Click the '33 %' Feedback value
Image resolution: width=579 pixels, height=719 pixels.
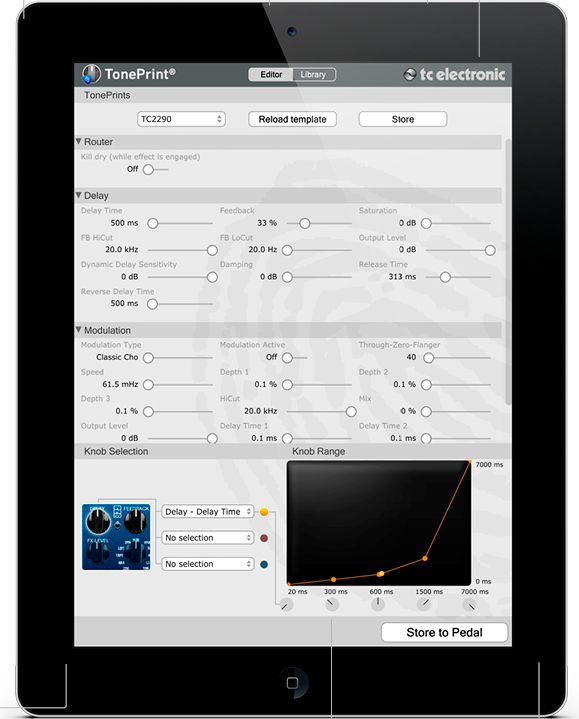(267, 223)
